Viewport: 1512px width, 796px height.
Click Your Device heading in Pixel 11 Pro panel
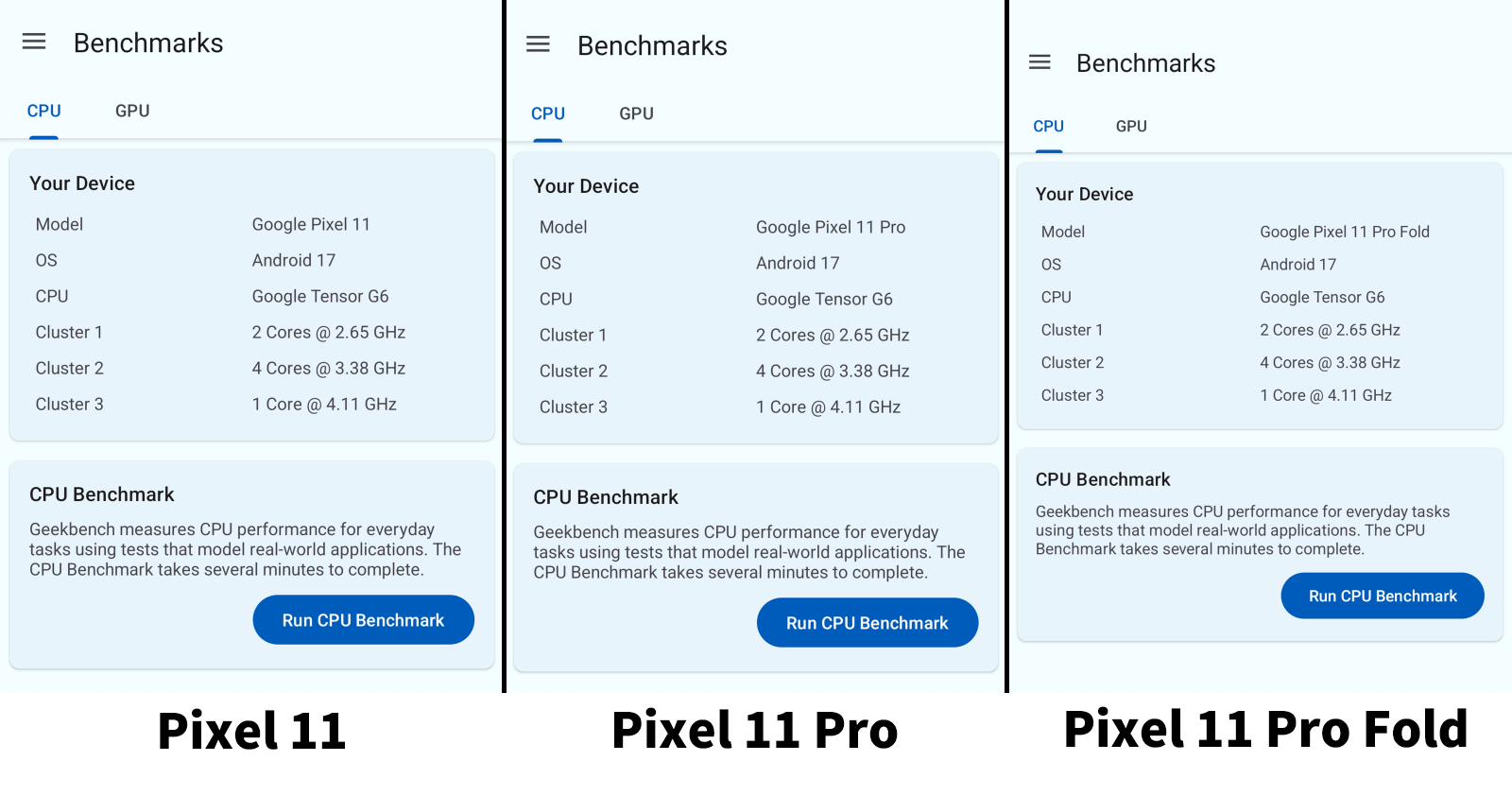(586, 186)
